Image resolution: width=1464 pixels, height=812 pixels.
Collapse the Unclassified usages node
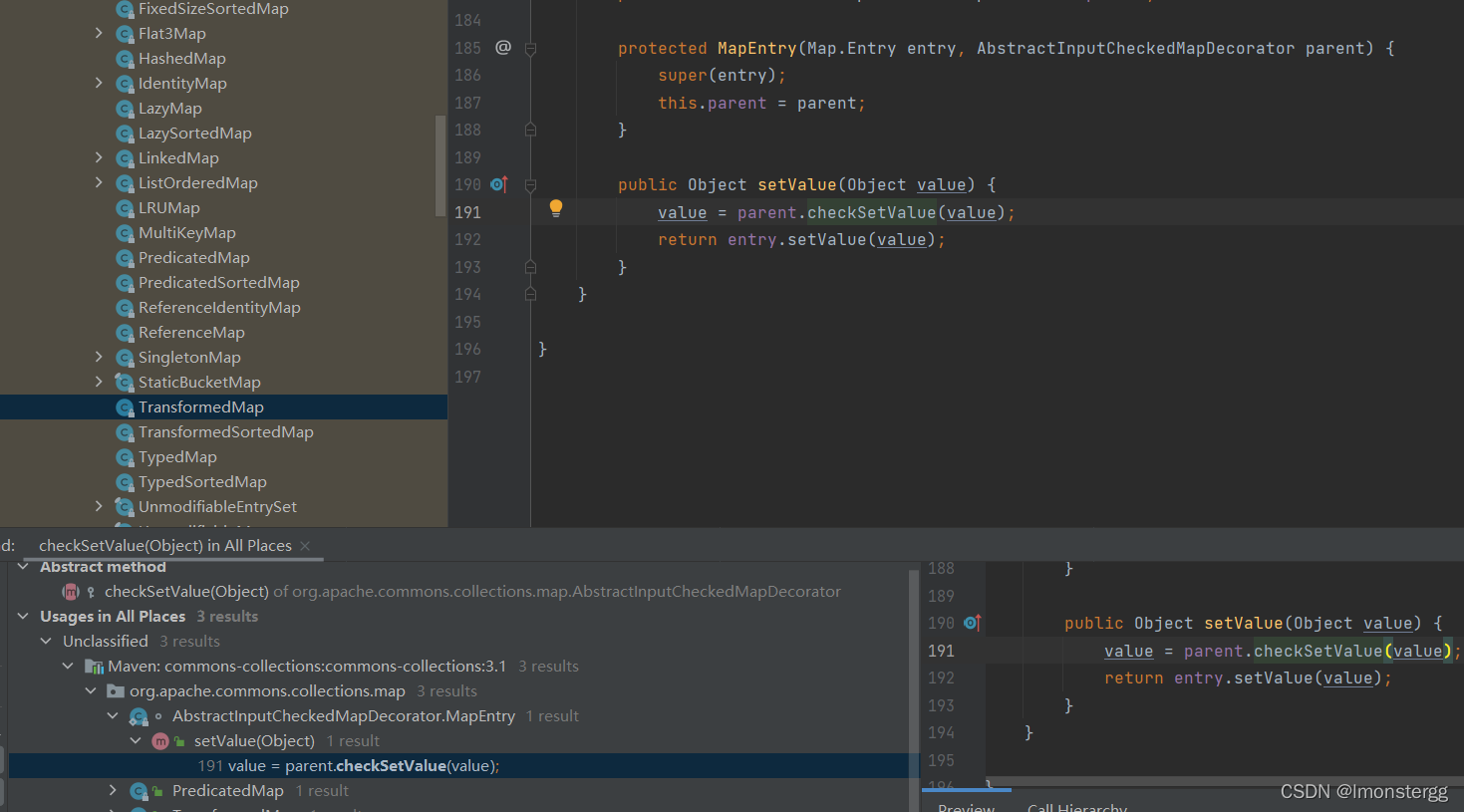point(46,642)
